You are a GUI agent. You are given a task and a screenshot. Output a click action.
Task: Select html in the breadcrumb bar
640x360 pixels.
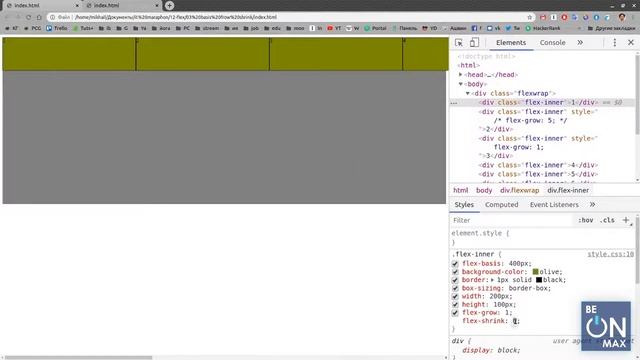click(x=460, y=190)
